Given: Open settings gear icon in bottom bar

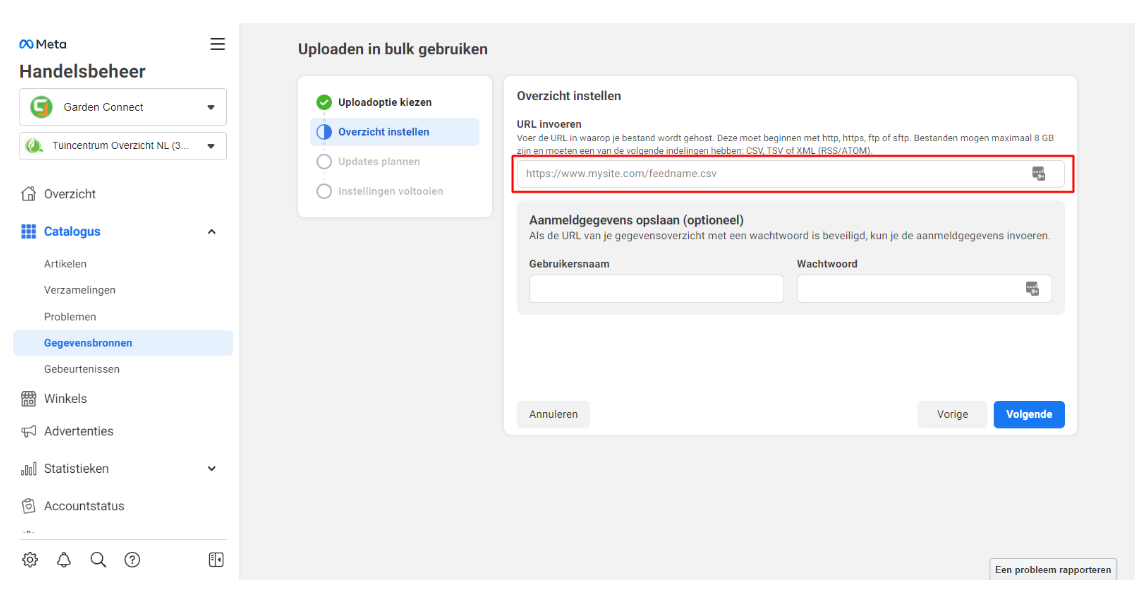Looking at the screenshot, I should click(x=30, y=560).
